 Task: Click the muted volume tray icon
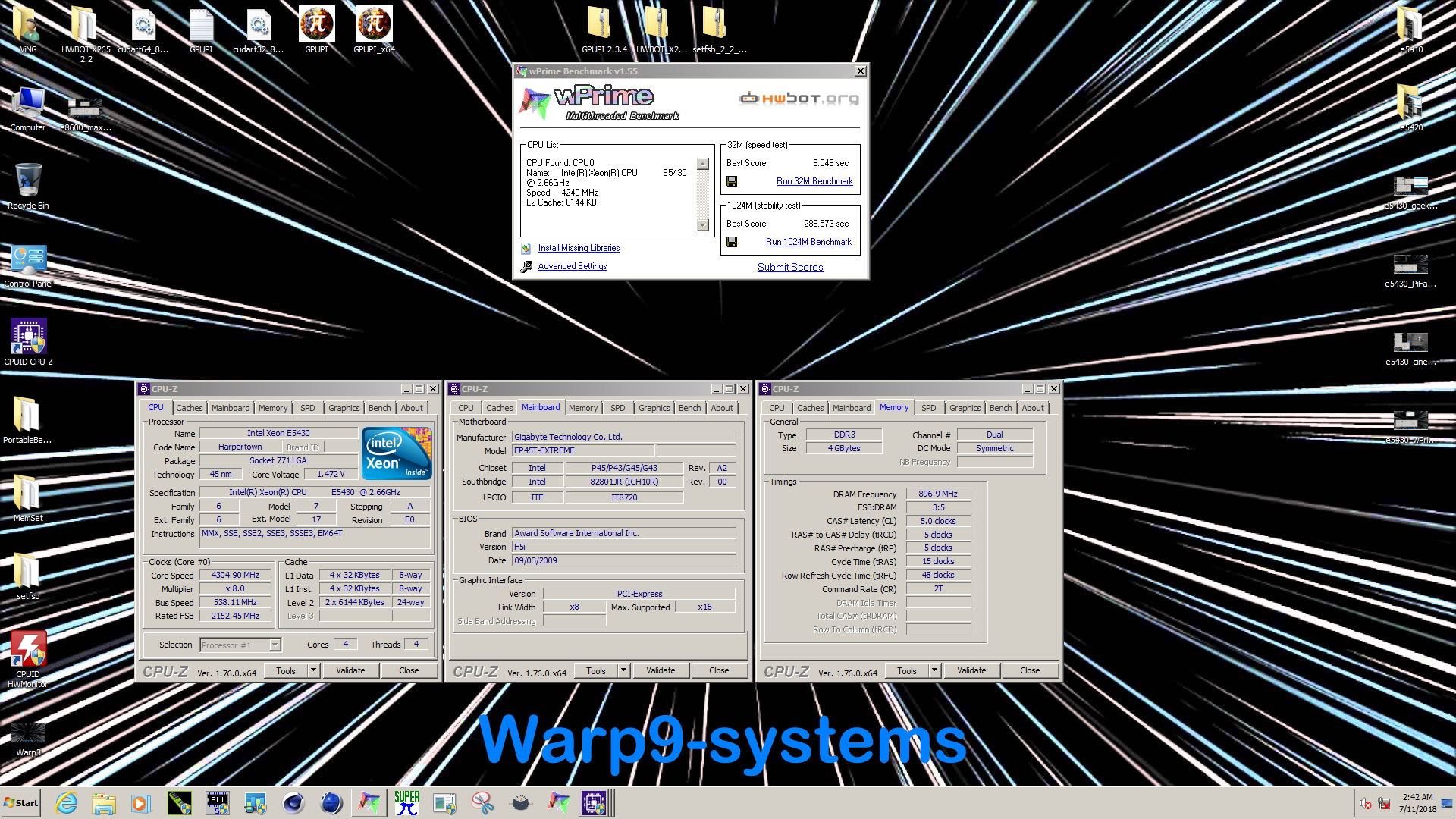(1366, 804)
